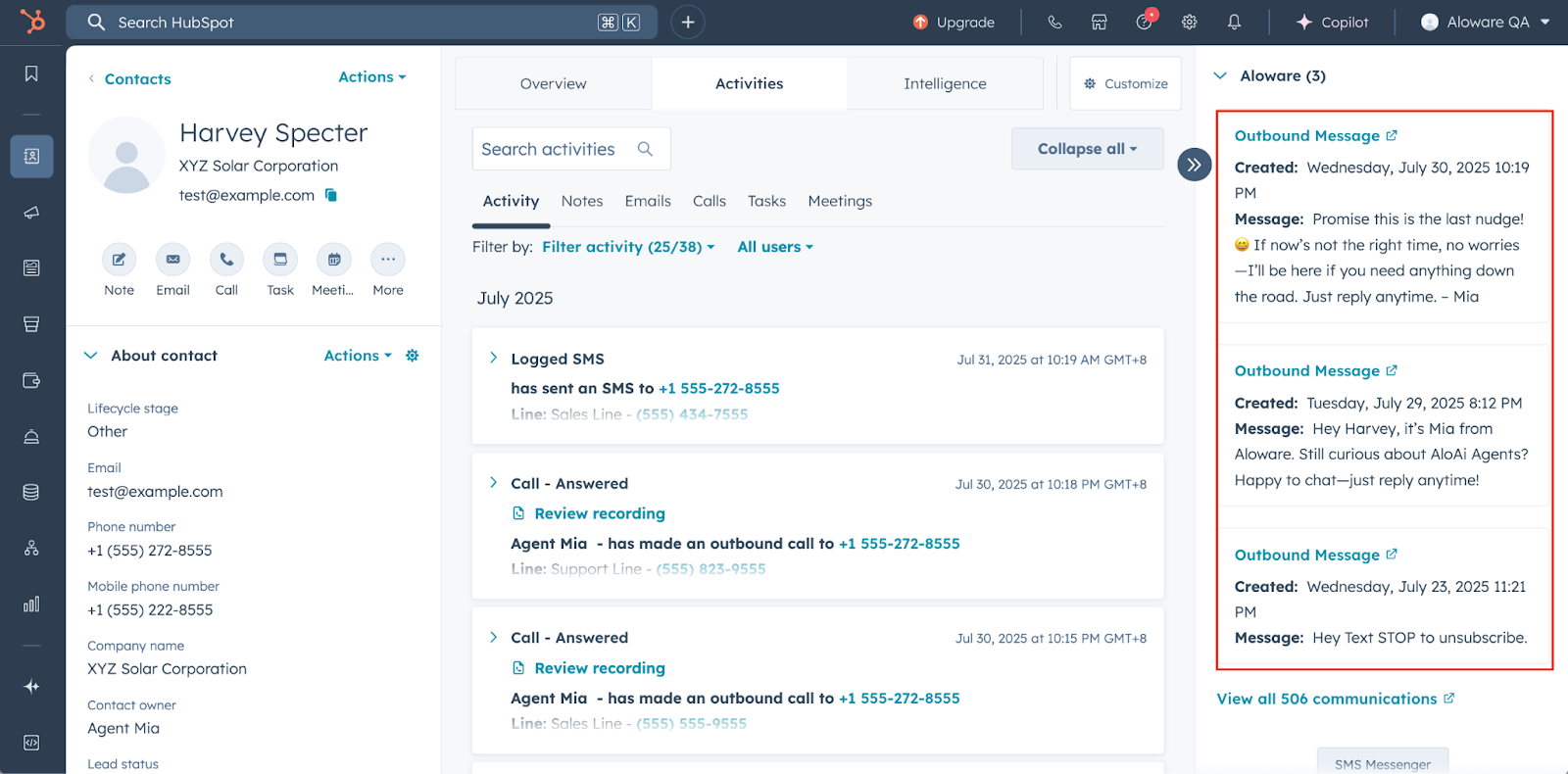The width and height of the screenshot is (1568, 774).
Task: Create a Task via Task icon
Action: coord(280,260)
